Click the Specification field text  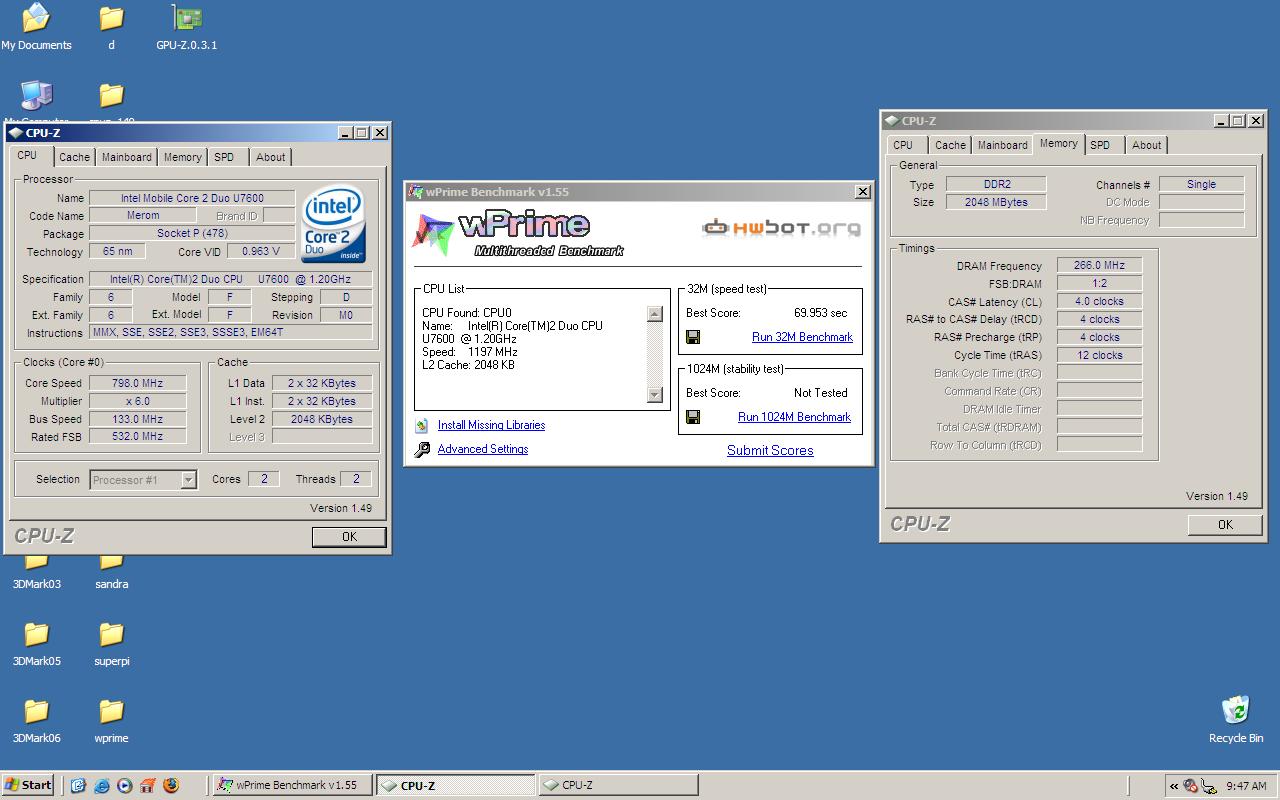tap(230, 279)
